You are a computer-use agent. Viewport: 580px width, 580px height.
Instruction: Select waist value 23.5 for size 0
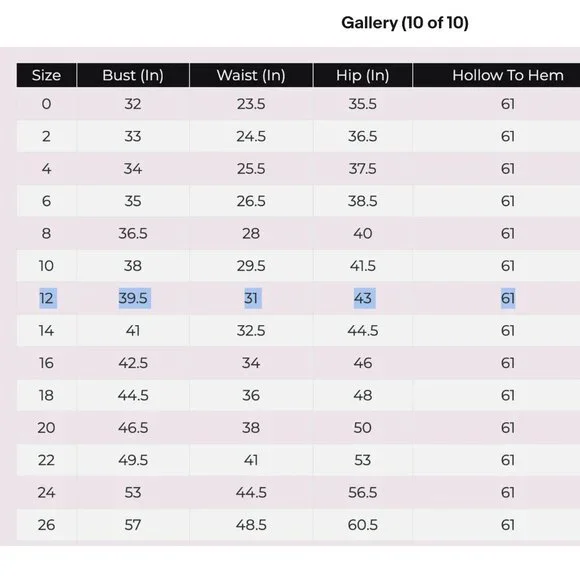pos(251,104)
